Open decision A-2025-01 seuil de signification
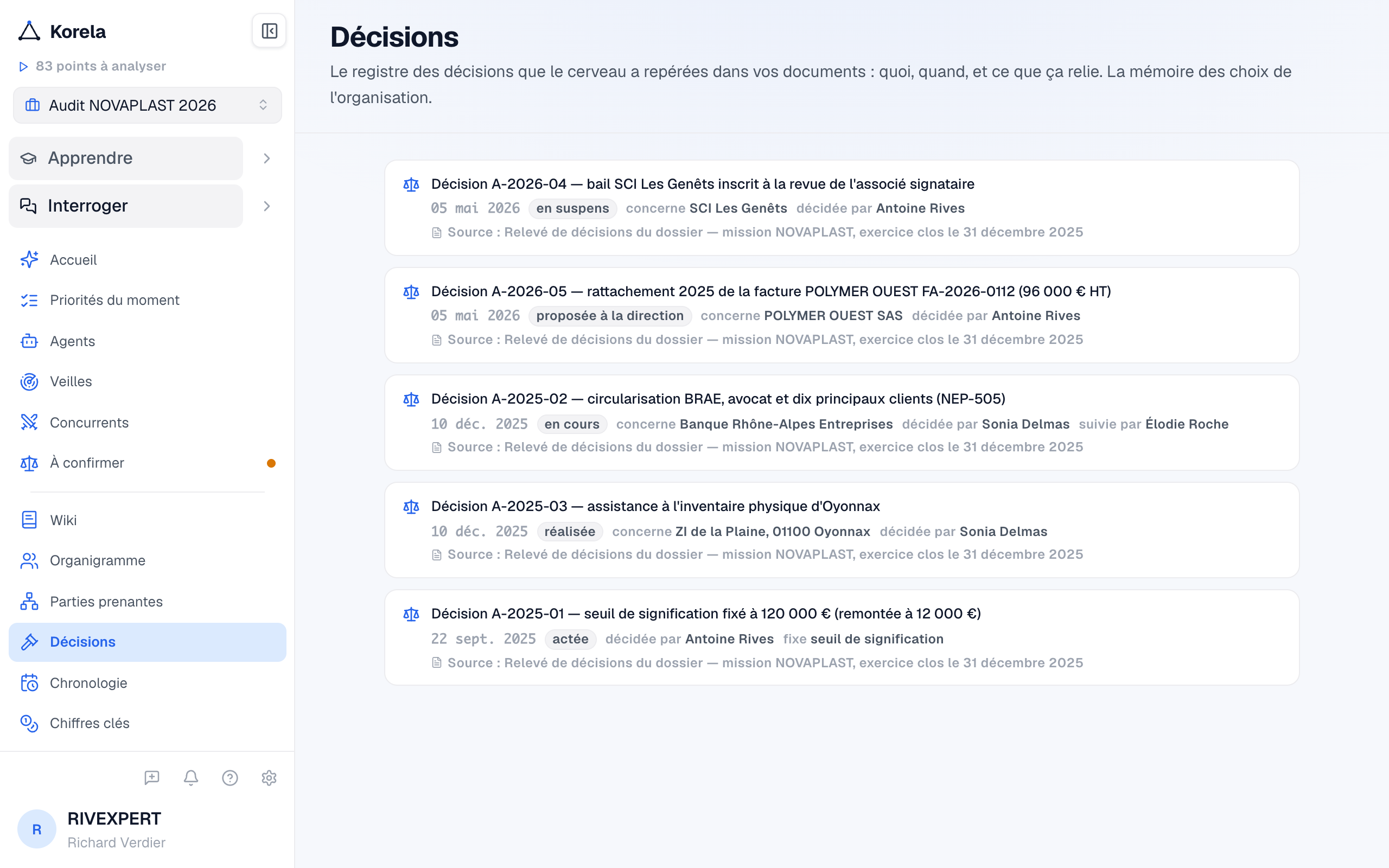1389x868 pixels. (x=706, y=614)
